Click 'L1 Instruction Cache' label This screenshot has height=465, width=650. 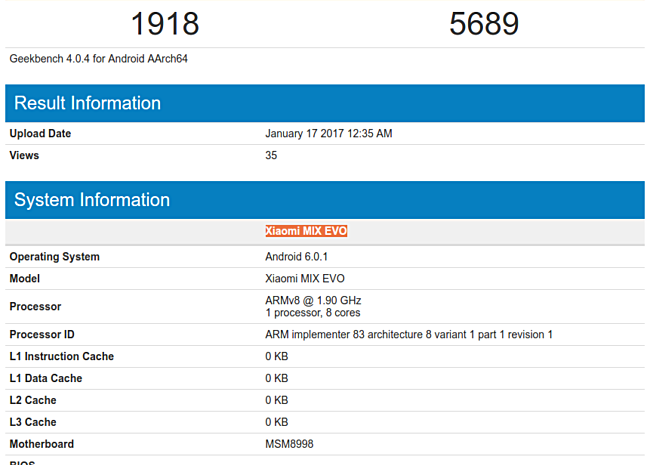[x=62, y=356]
